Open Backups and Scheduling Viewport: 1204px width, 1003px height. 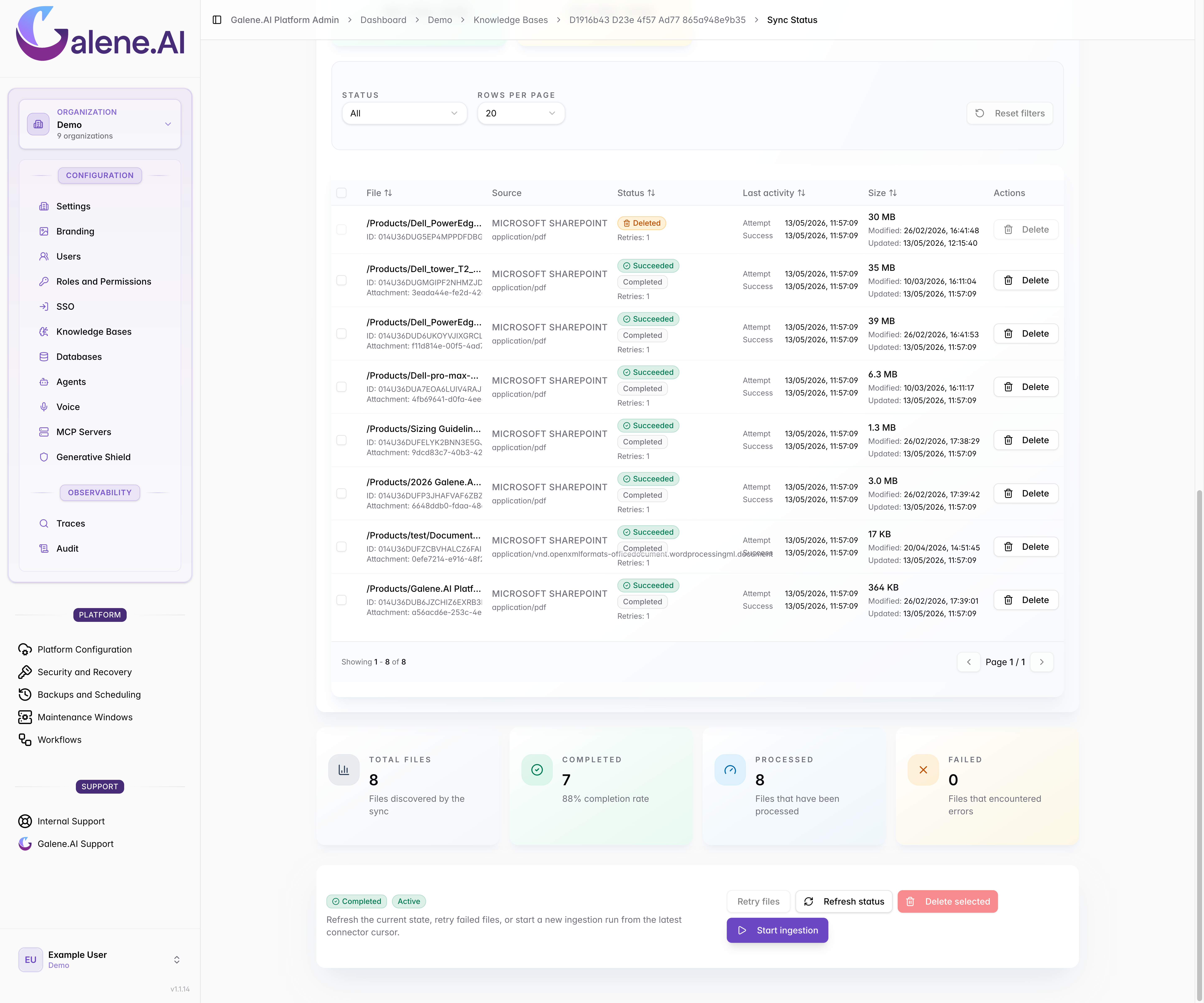tap(89, 695)
